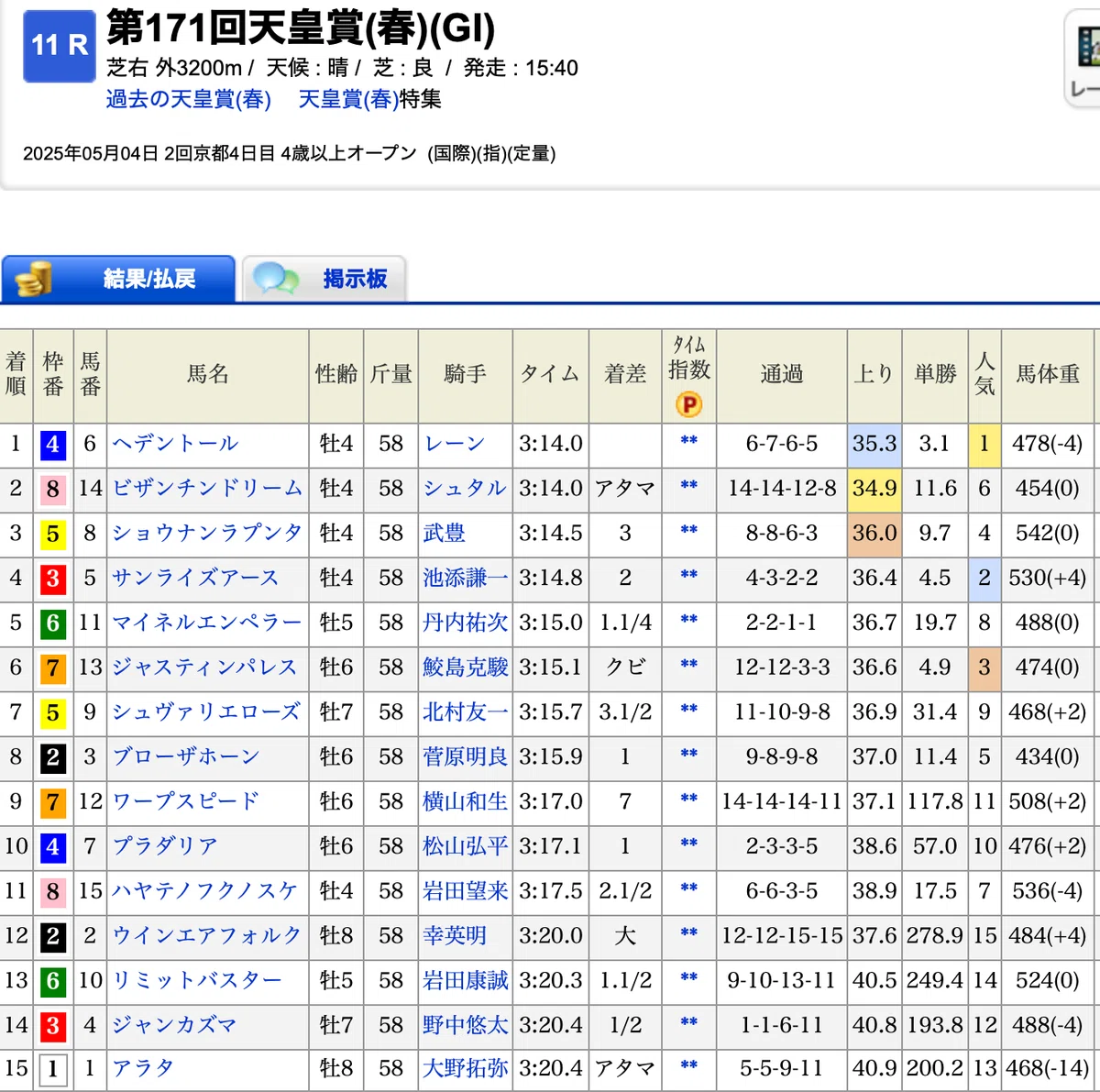
Task: Open jockey 武豊 profile
Action: tap(445, 533)
